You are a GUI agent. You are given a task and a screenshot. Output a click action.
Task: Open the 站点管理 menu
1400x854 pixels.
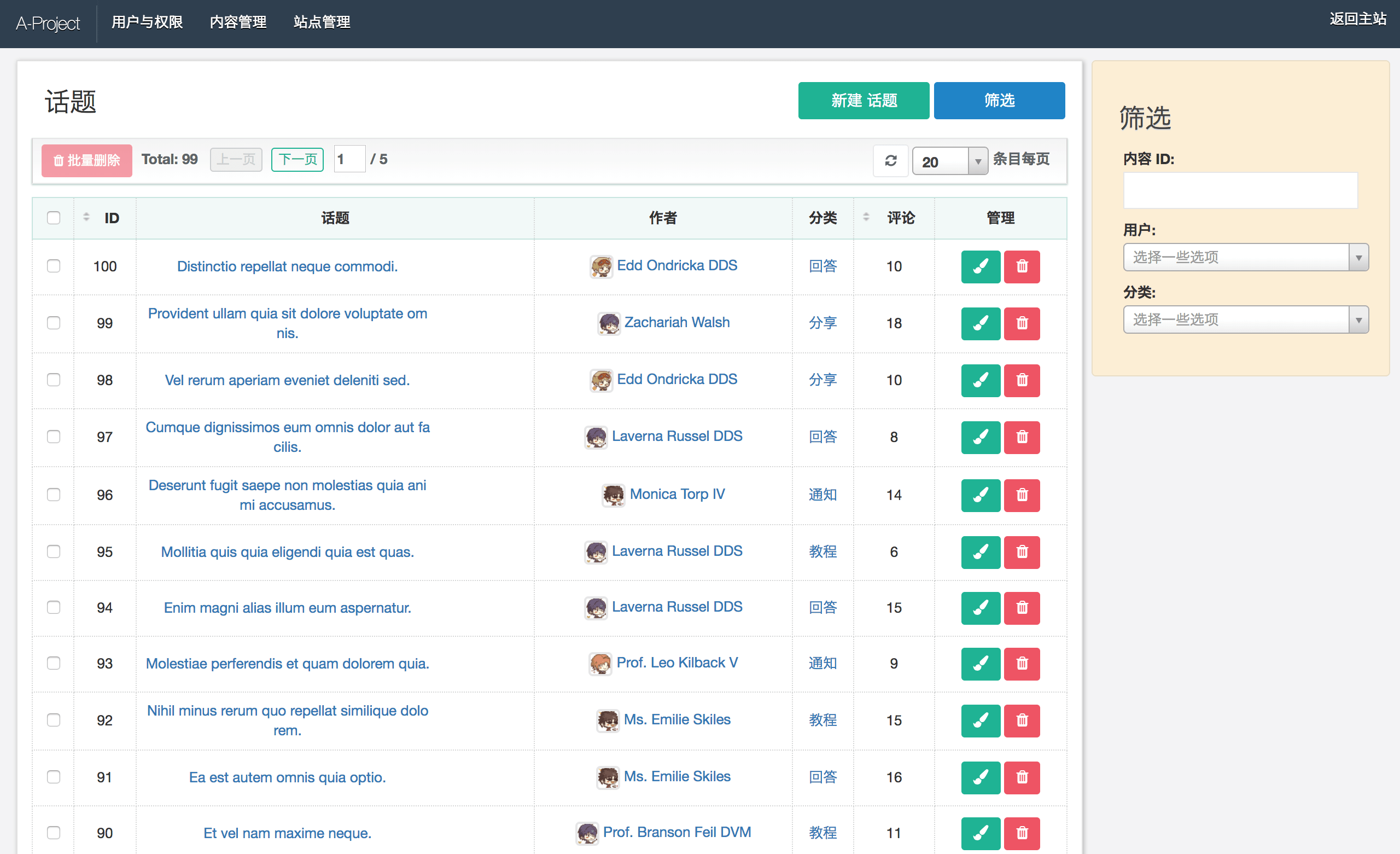(321, 23)
